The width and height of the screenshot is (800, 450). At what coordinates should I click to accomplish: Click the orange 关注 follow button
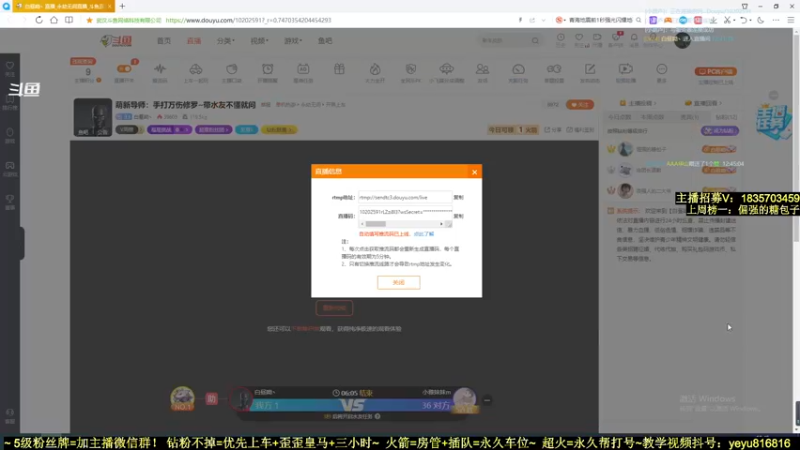pyautogui.click(x=580, y=105)
